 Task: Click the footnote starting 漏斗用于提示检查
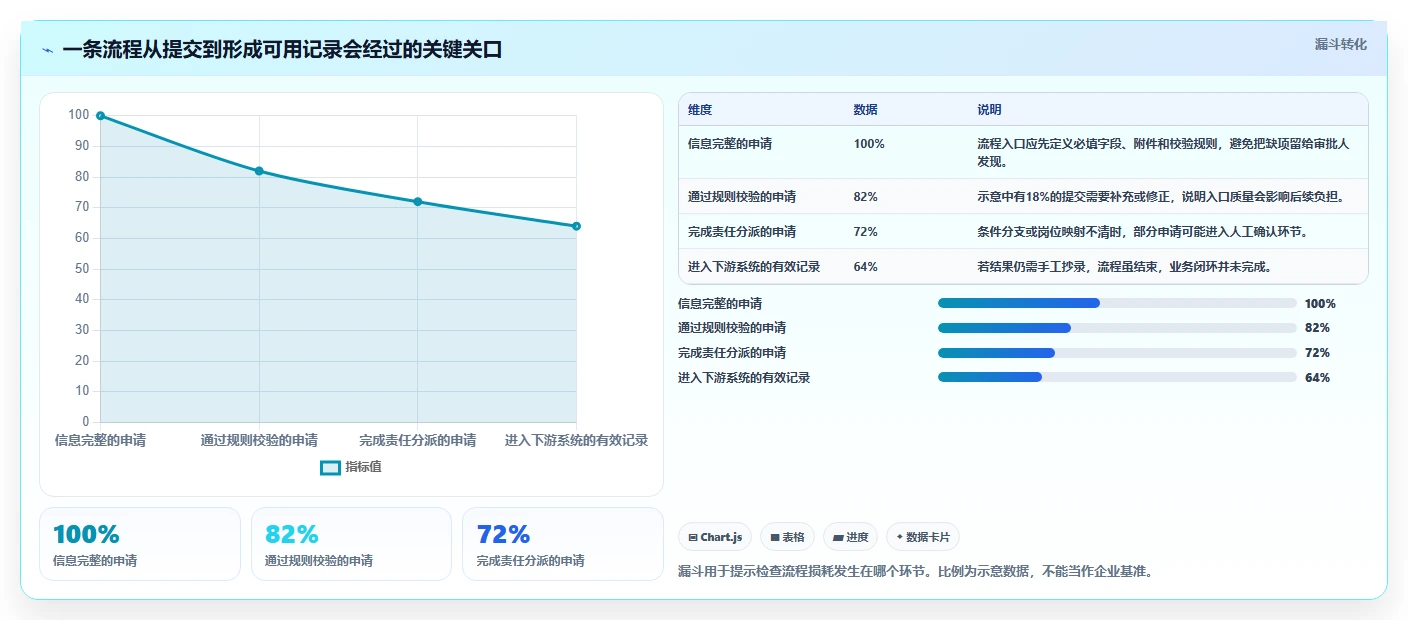coord(915,572)
